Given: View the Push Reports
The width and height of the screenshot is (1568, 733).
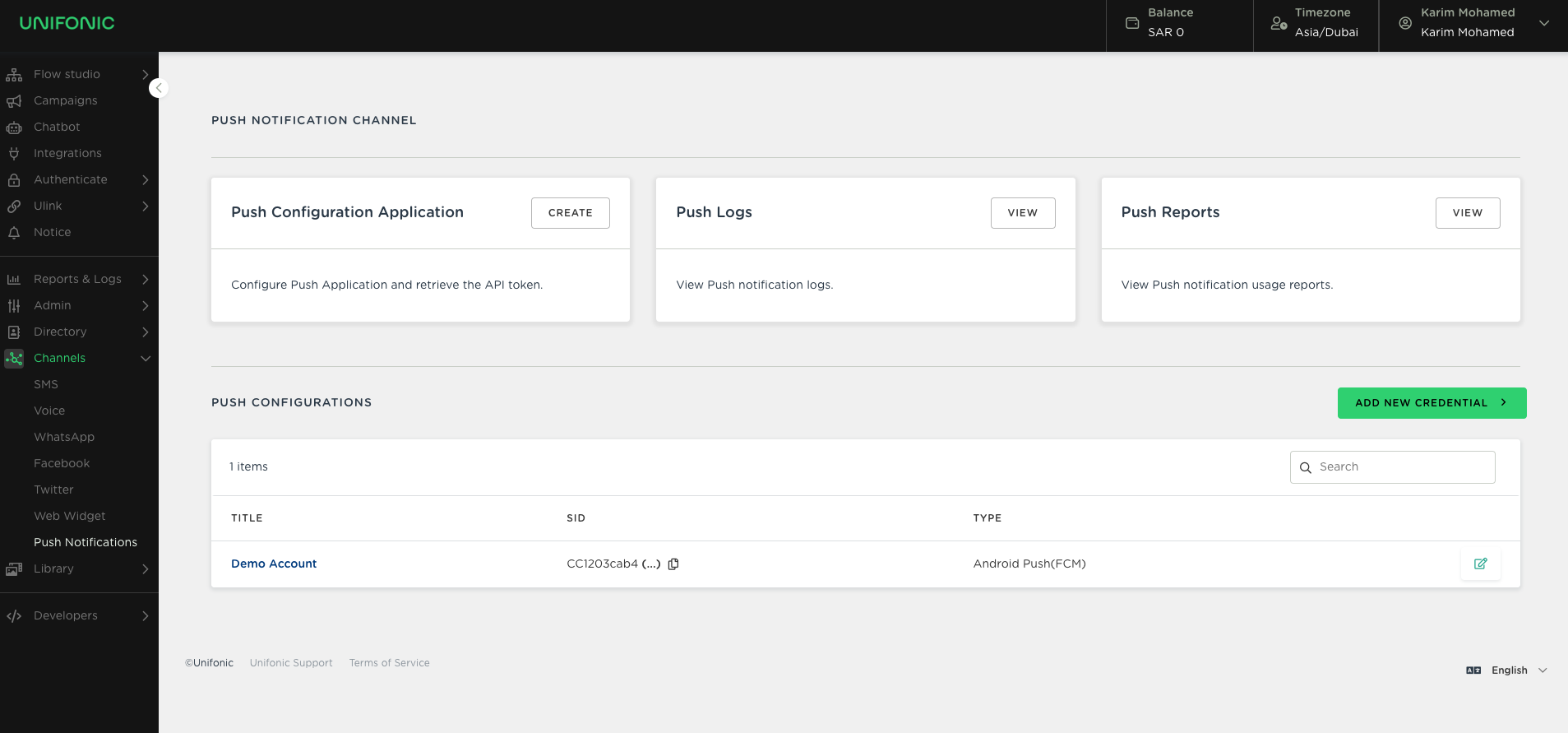Looking at the screenshot, I should pyautogui.click(x=1468, y=213).
